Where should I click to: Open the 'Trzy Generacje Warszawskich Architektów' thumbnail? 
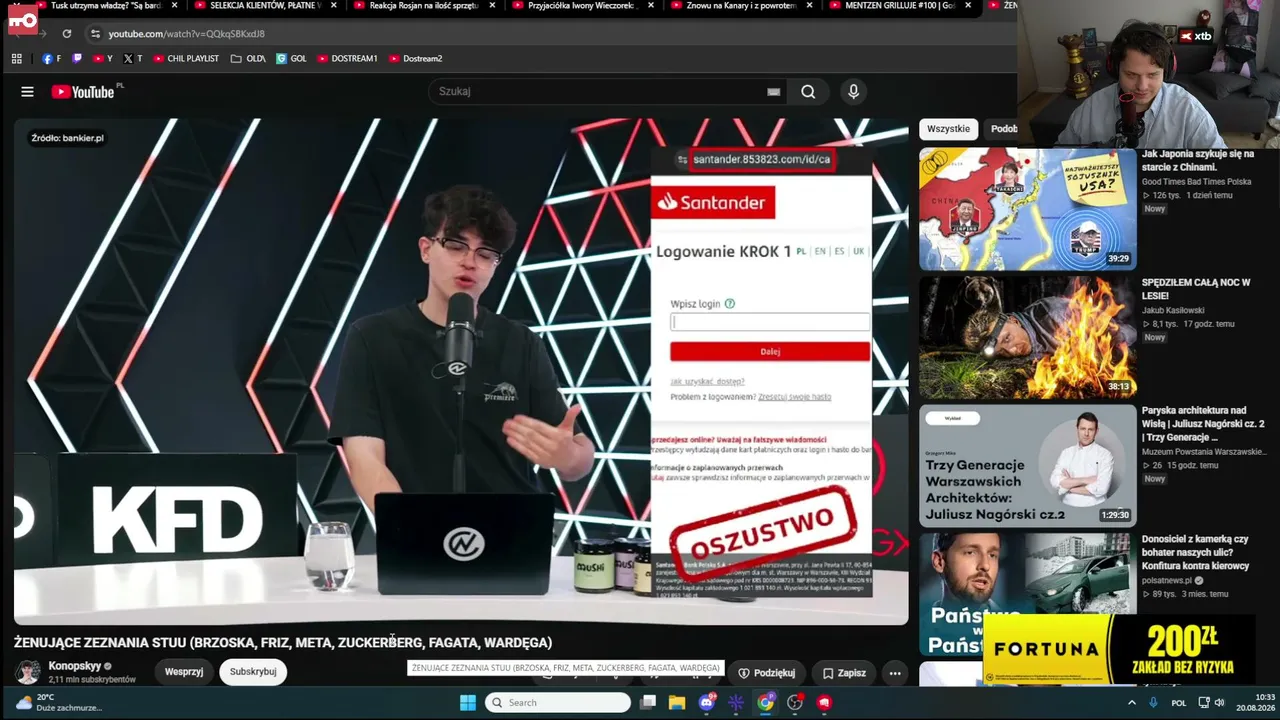pos(1027,466)
